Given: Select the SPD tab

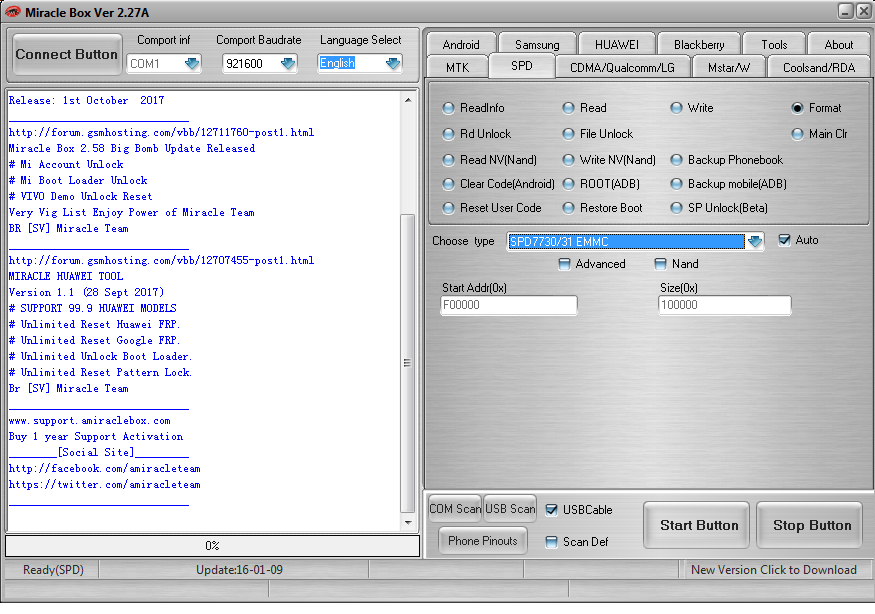Looking at the screenshot, I should pyautogui.click(x=522, y=66).
